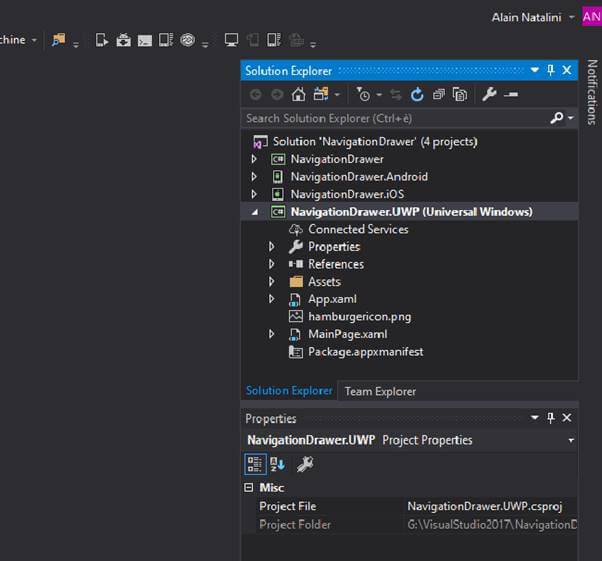Select the Project File property row
The height and width of the screenshot is (561, 602).
coord(417,506)
